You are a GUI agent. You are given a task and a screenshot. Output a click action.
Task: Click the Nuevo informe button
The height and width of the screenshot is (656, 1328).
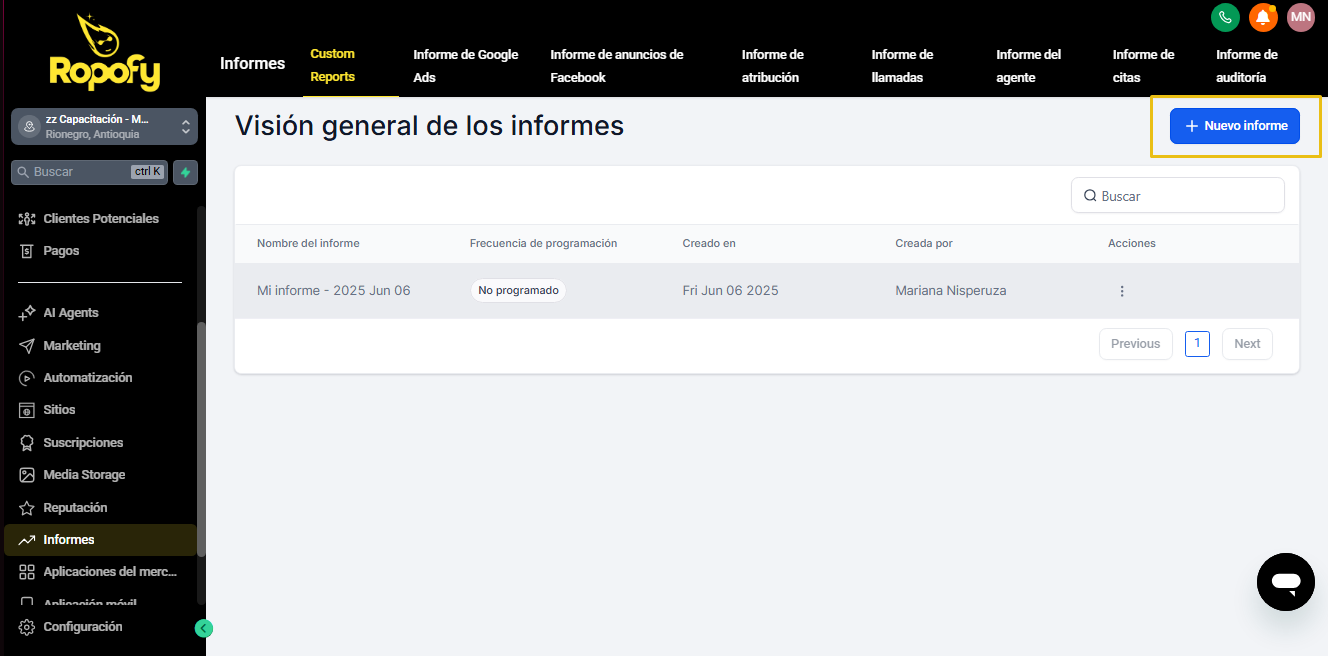click(1235, 126)
